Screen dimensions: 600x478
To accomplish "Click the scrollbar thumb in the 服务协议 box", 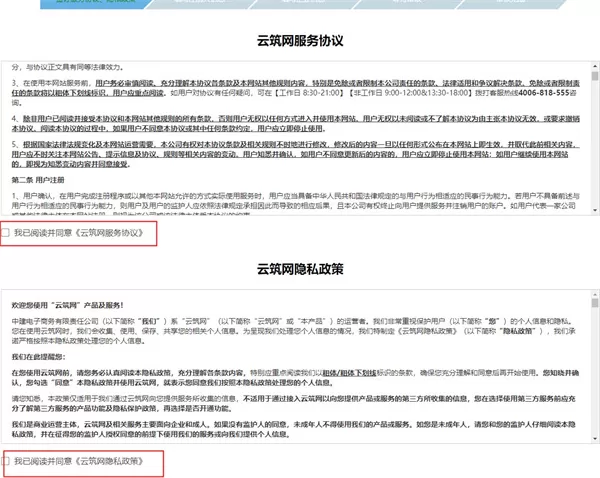I will coord(595,76).
